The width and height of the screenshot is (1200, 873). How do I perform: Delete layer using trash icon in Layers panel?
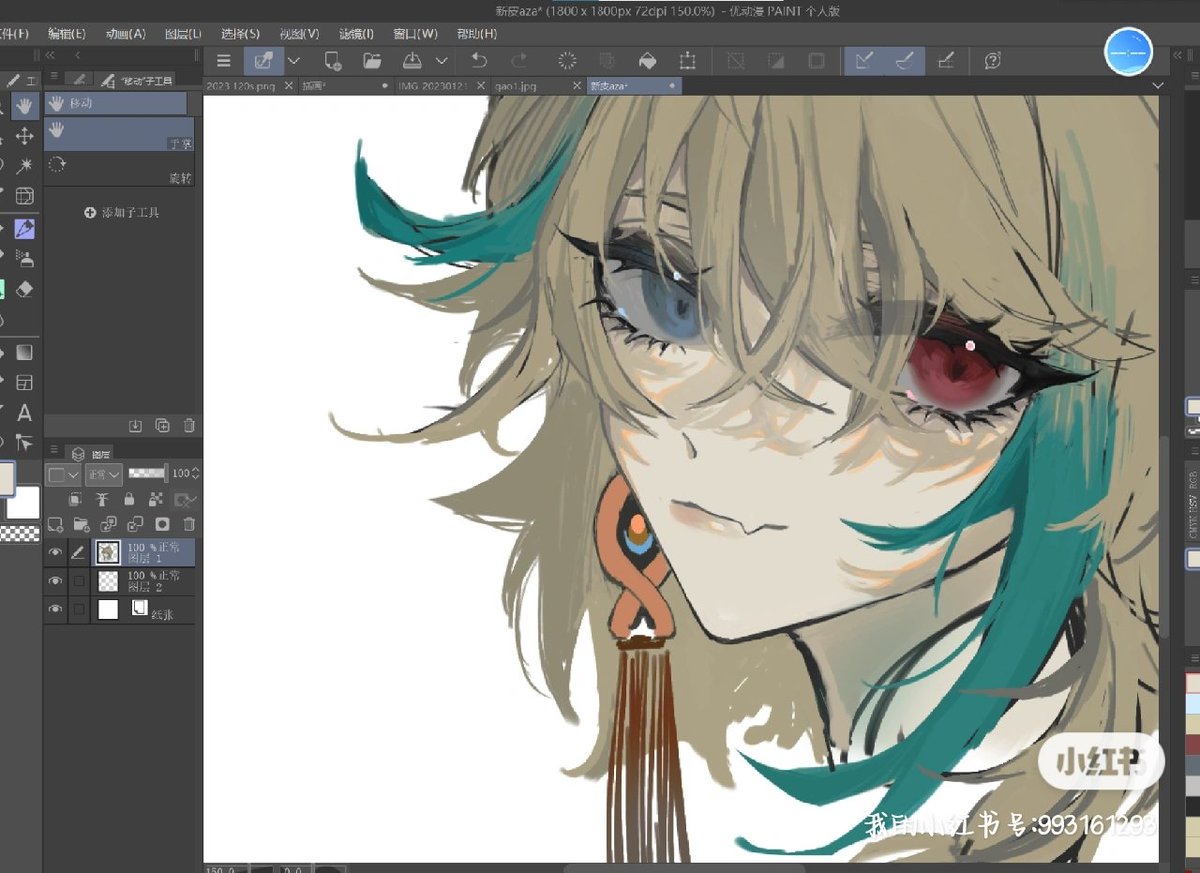189,524
